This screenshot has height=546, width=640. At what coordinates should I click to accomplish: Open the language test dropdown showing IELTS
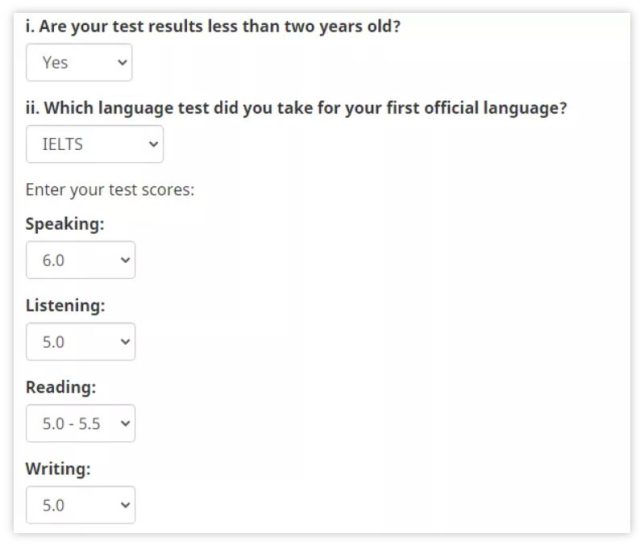94,144
